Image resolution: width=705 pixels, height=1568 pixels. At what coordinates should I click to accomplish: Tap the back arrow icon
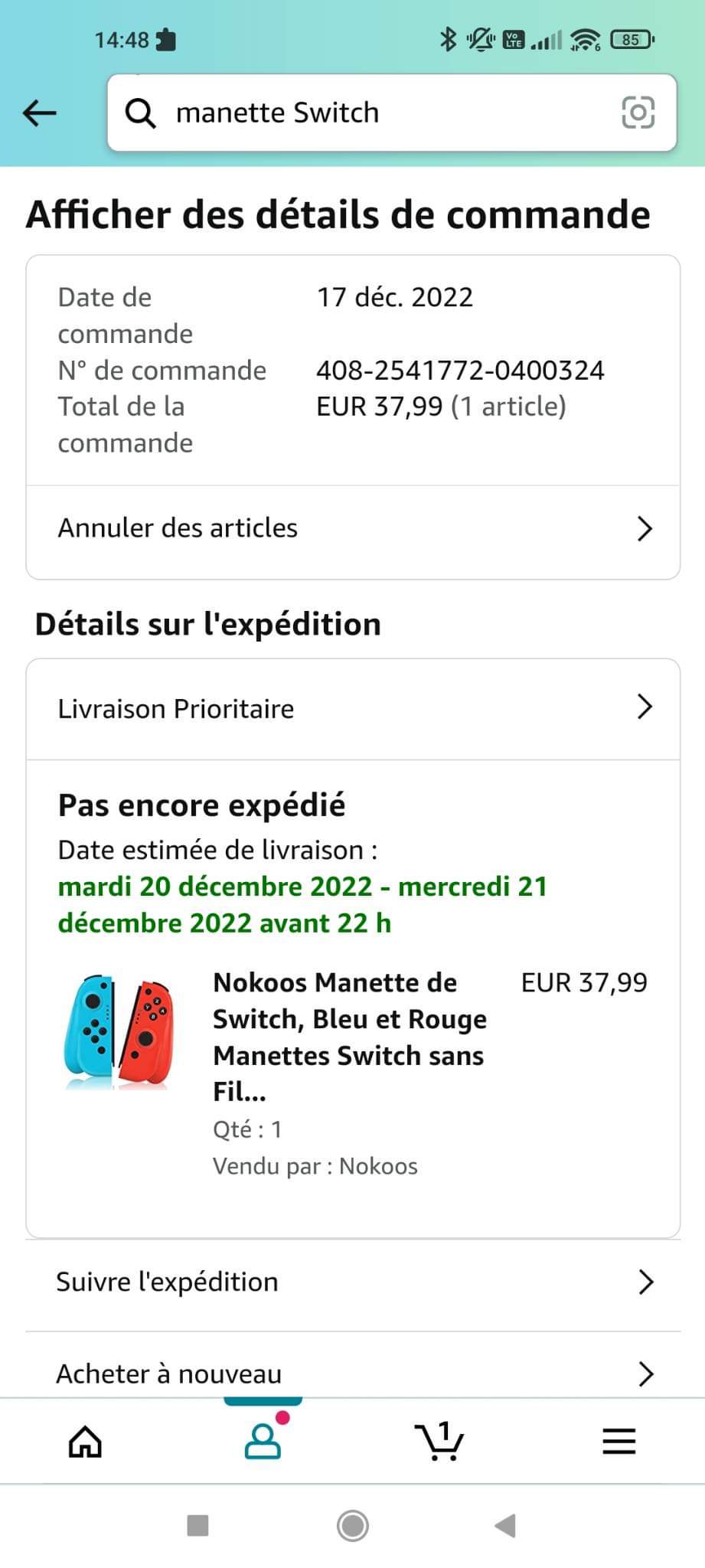tap(40, 113)
